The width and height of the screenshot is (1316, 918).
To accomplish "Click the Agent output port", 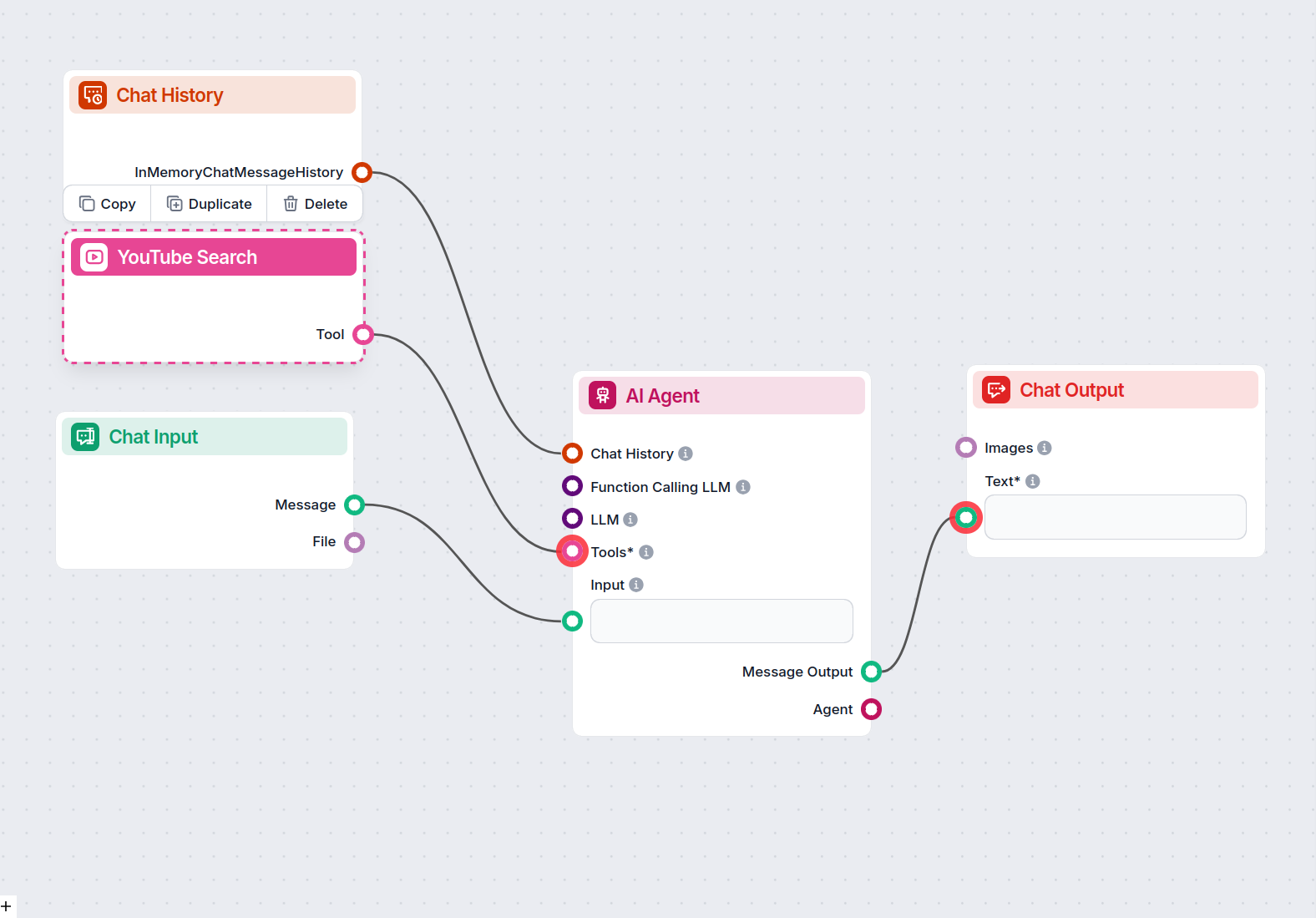I will [871, 709].
